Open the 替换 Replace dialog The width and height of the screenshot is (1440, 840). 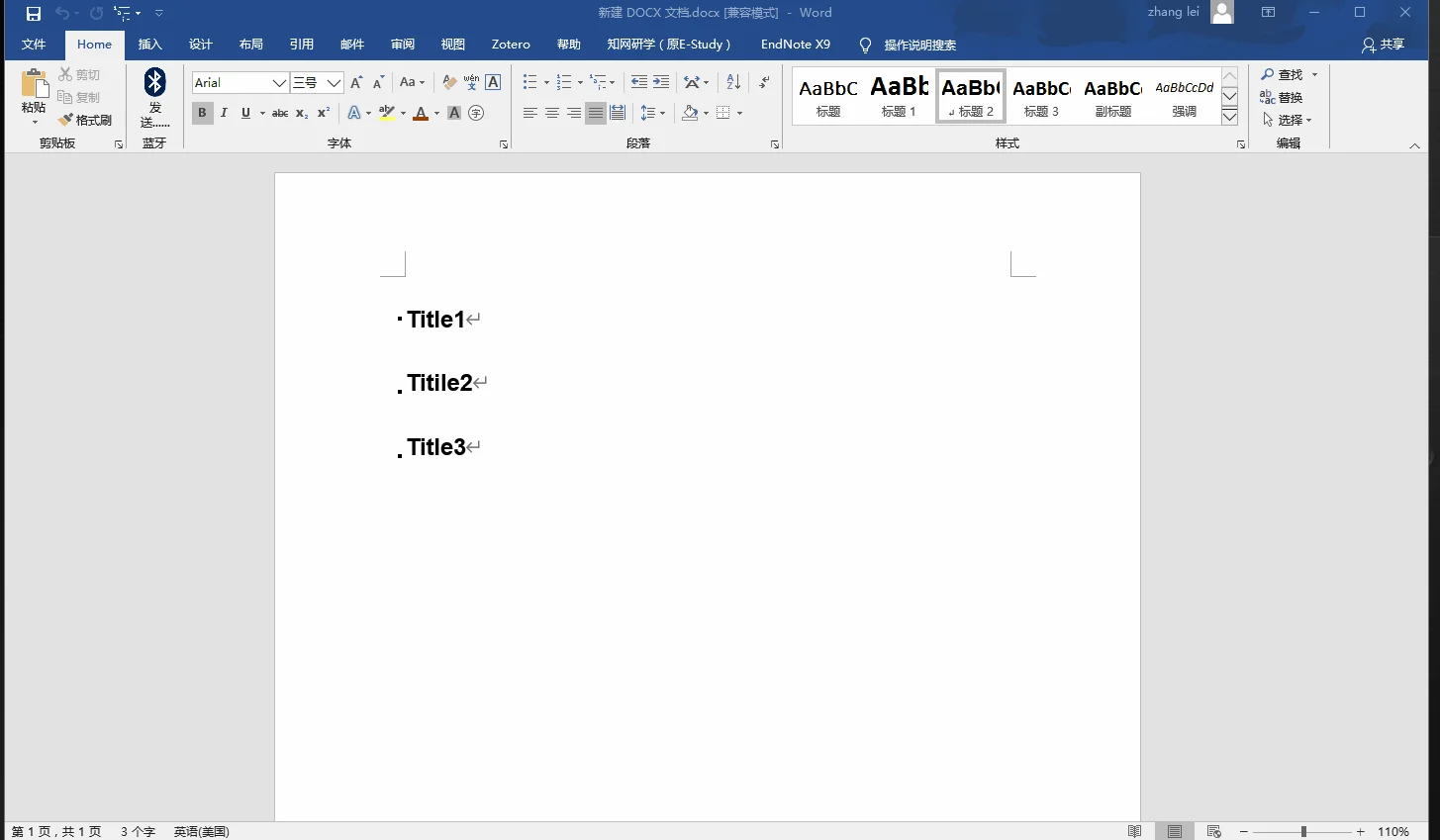click(1282, 97)
